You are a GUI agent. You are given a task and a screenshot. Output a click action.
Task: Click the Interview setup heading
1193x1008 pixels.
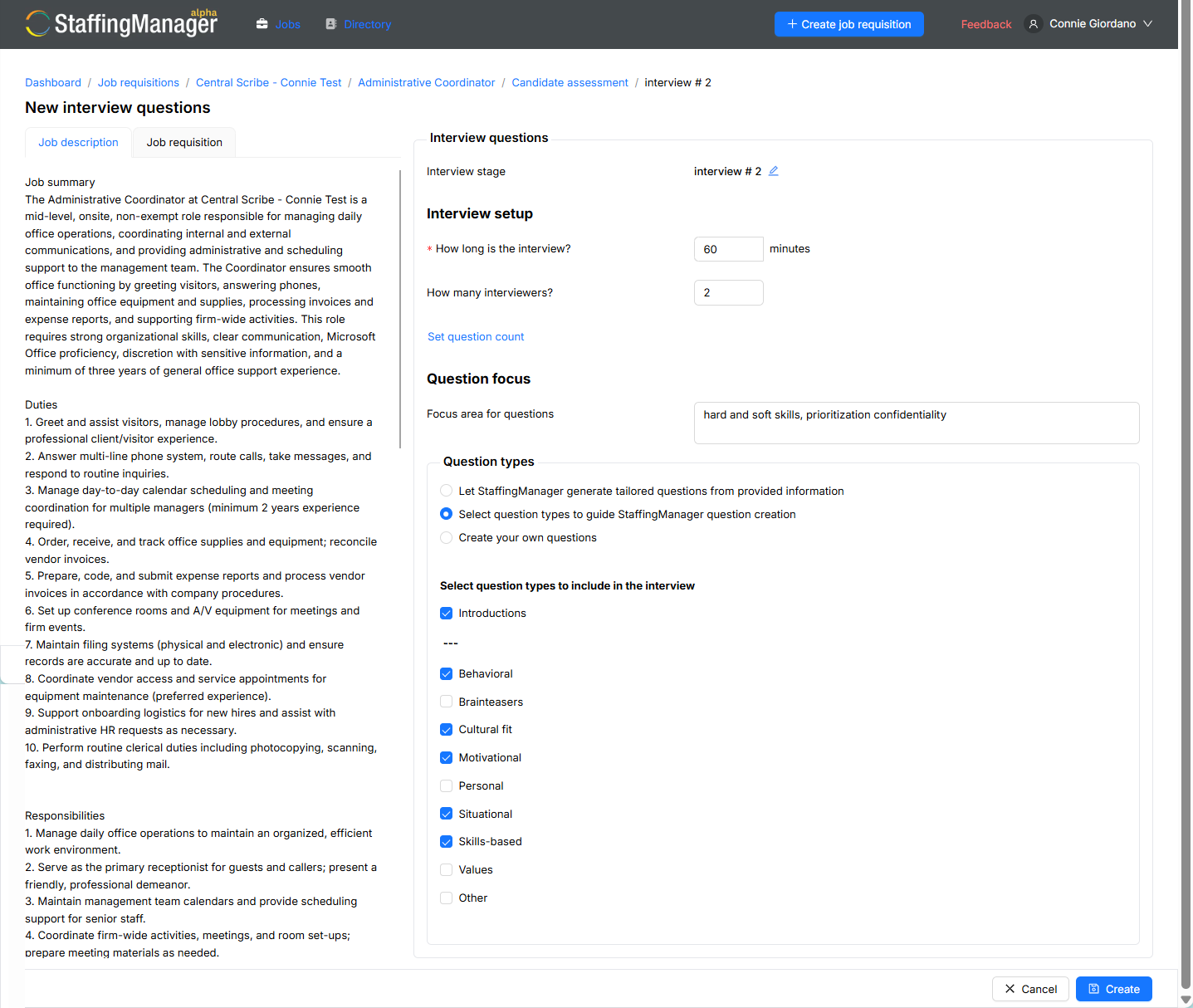tap(480, 213)
